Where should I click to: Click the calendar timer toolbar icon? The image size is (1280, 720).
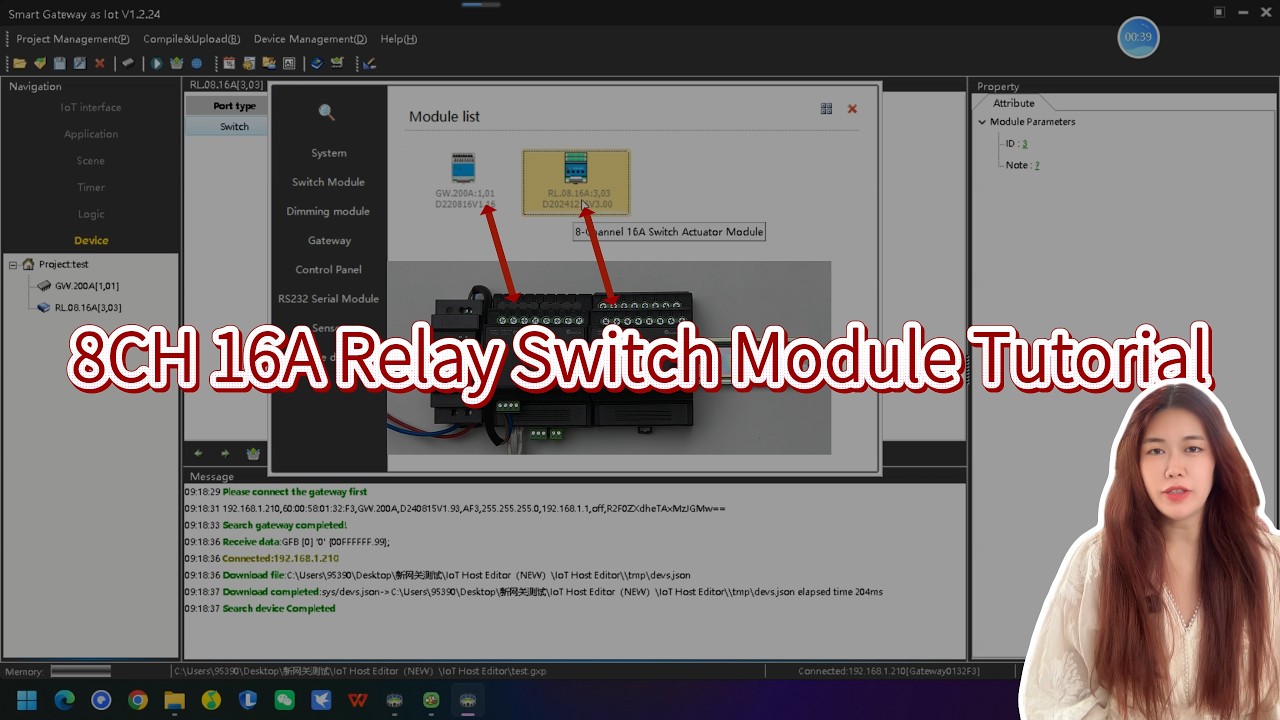(x=229, y=63)
